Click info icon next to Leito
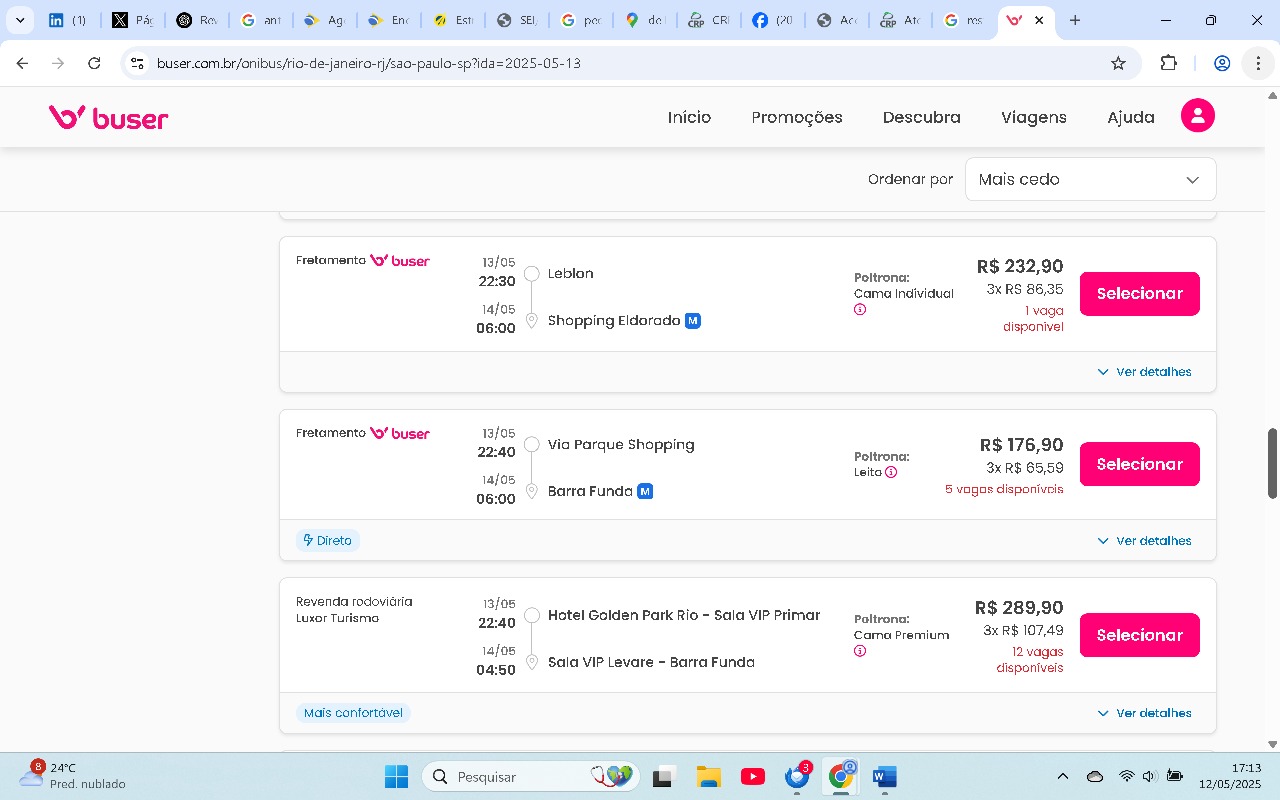 pos(891,472)
